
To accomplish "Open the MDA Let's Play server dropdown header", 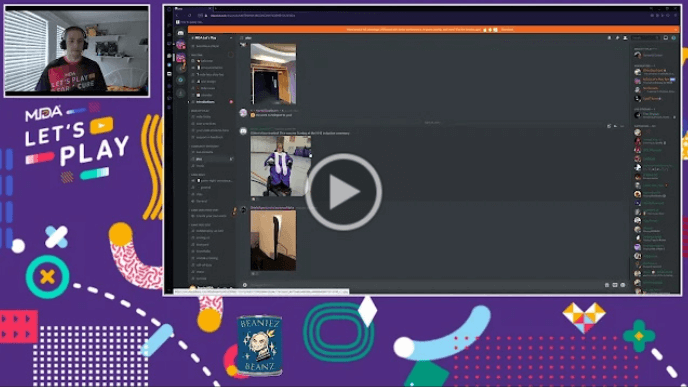I will tap(212, 38).
